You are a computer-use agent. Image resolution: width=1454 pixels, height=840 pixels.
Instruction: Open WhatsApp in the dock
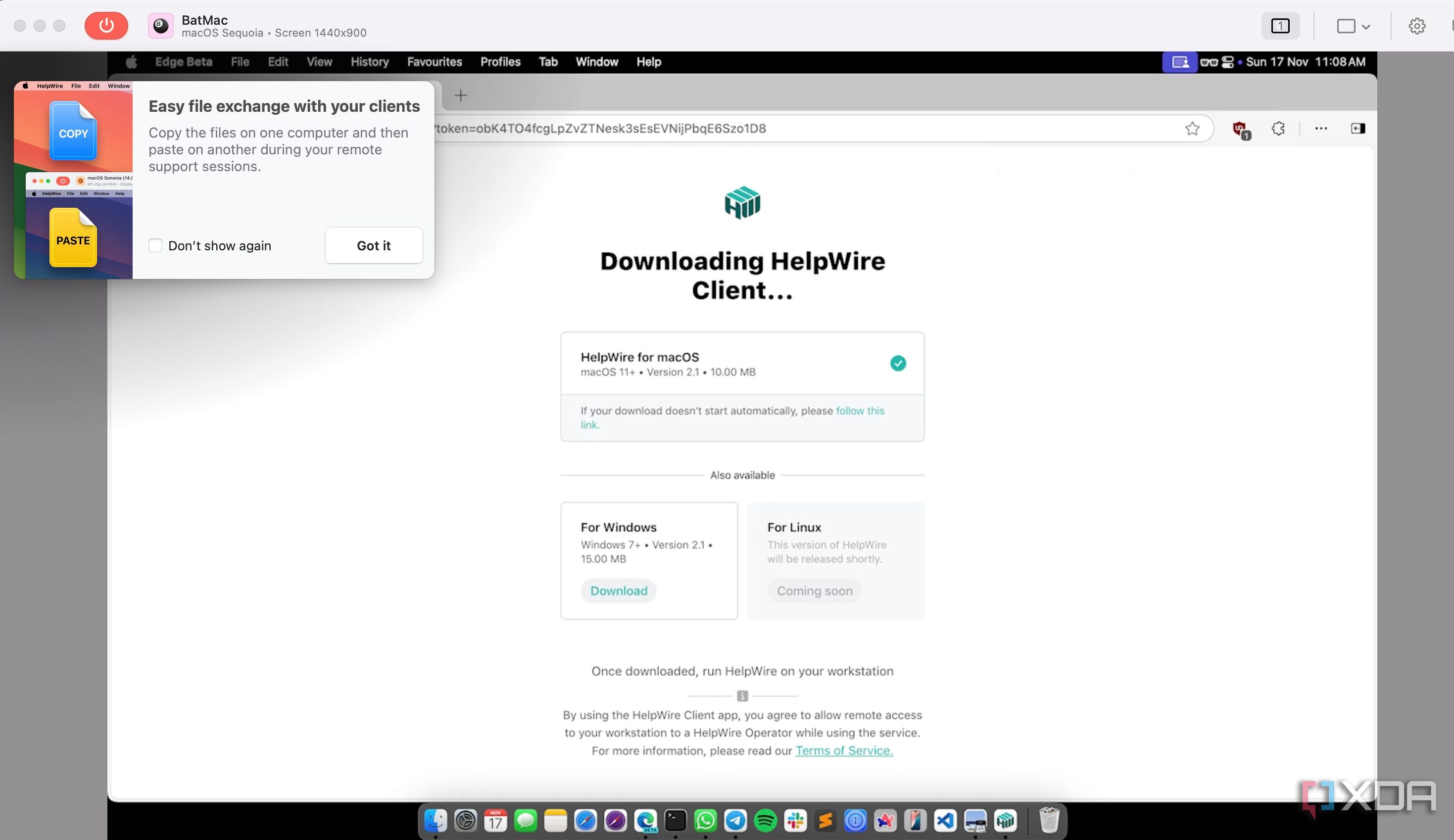click(705, 820)
